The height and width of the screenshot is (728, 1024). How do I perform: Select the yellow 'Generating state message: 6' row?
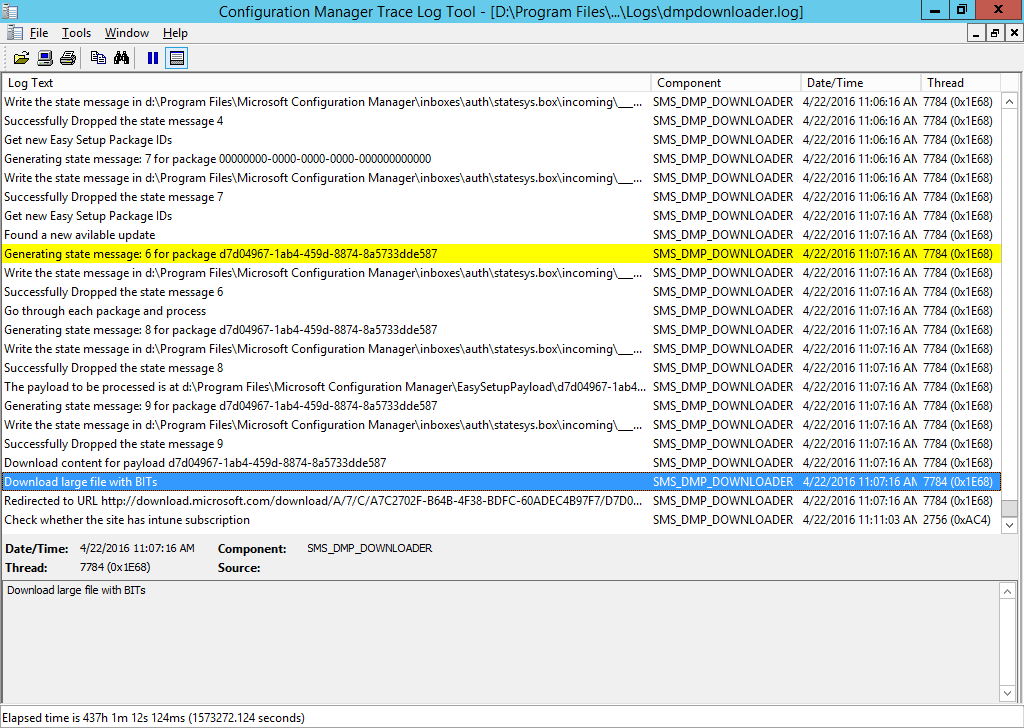click(x=501, y=254)
